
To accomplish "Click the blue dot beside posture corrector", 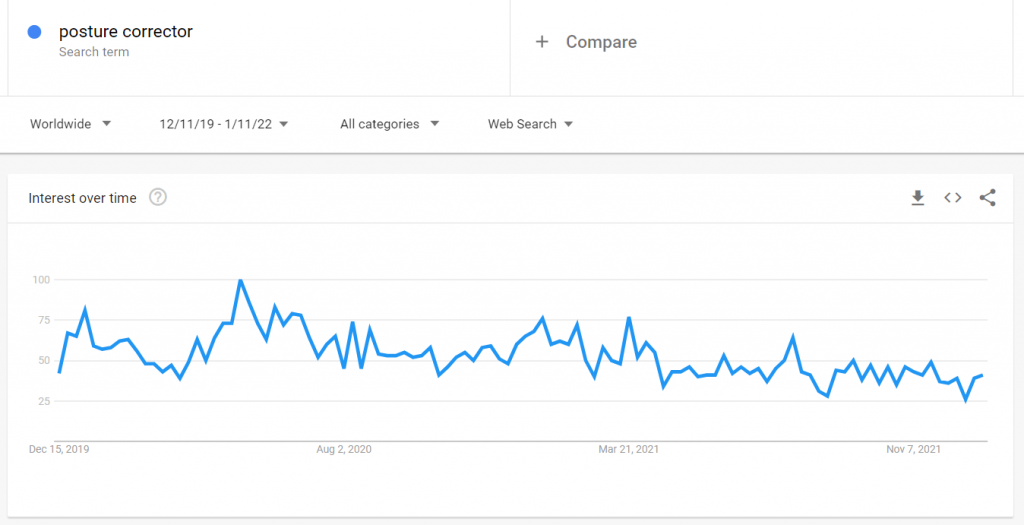I will 35,31.
